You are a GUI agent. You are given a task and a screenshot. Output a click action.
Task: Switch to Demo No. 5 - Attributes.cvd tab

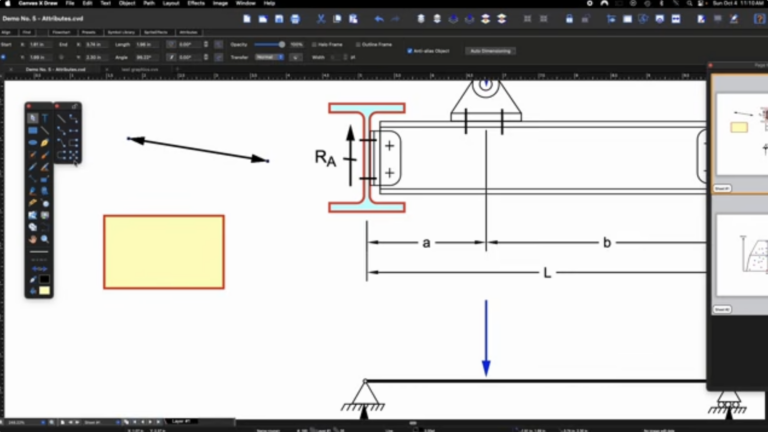[x=55, y=70]
